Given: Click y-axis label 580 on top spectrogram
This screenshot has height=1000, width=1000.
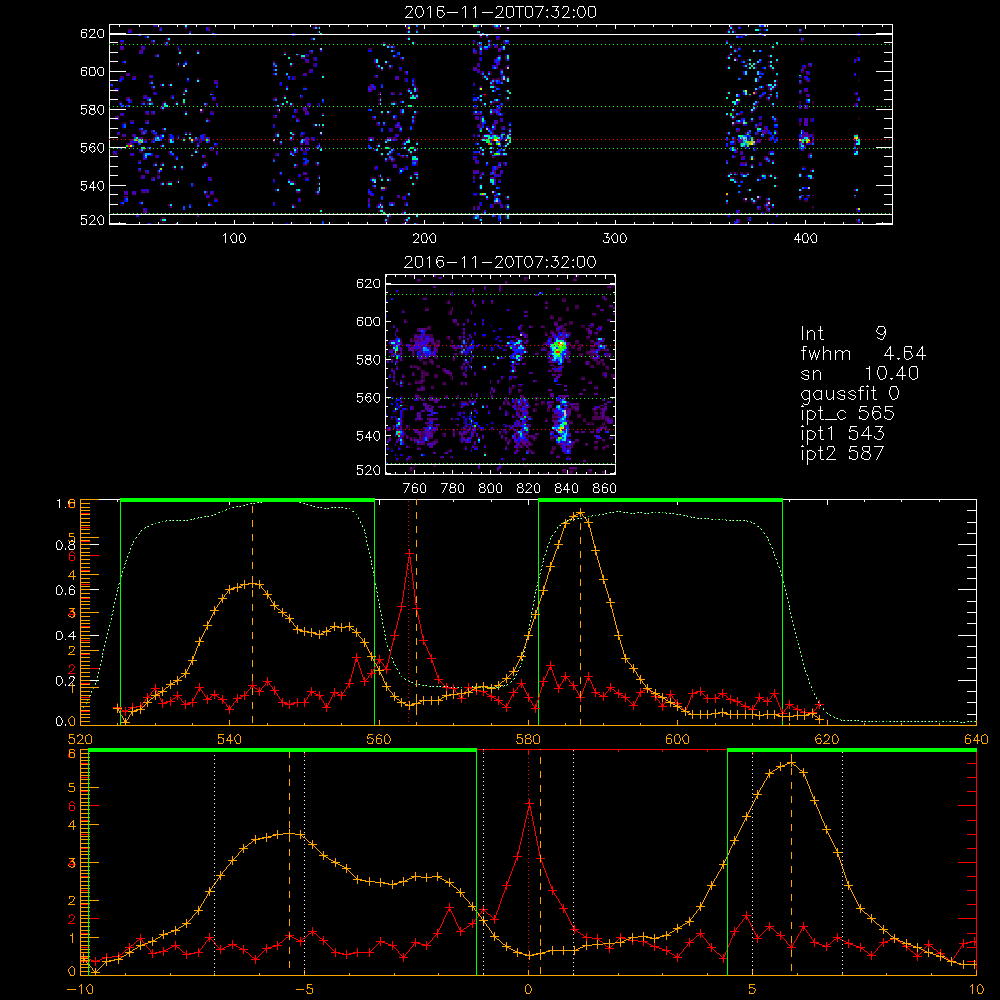Looking at the screenshot, I should [92, 110].
